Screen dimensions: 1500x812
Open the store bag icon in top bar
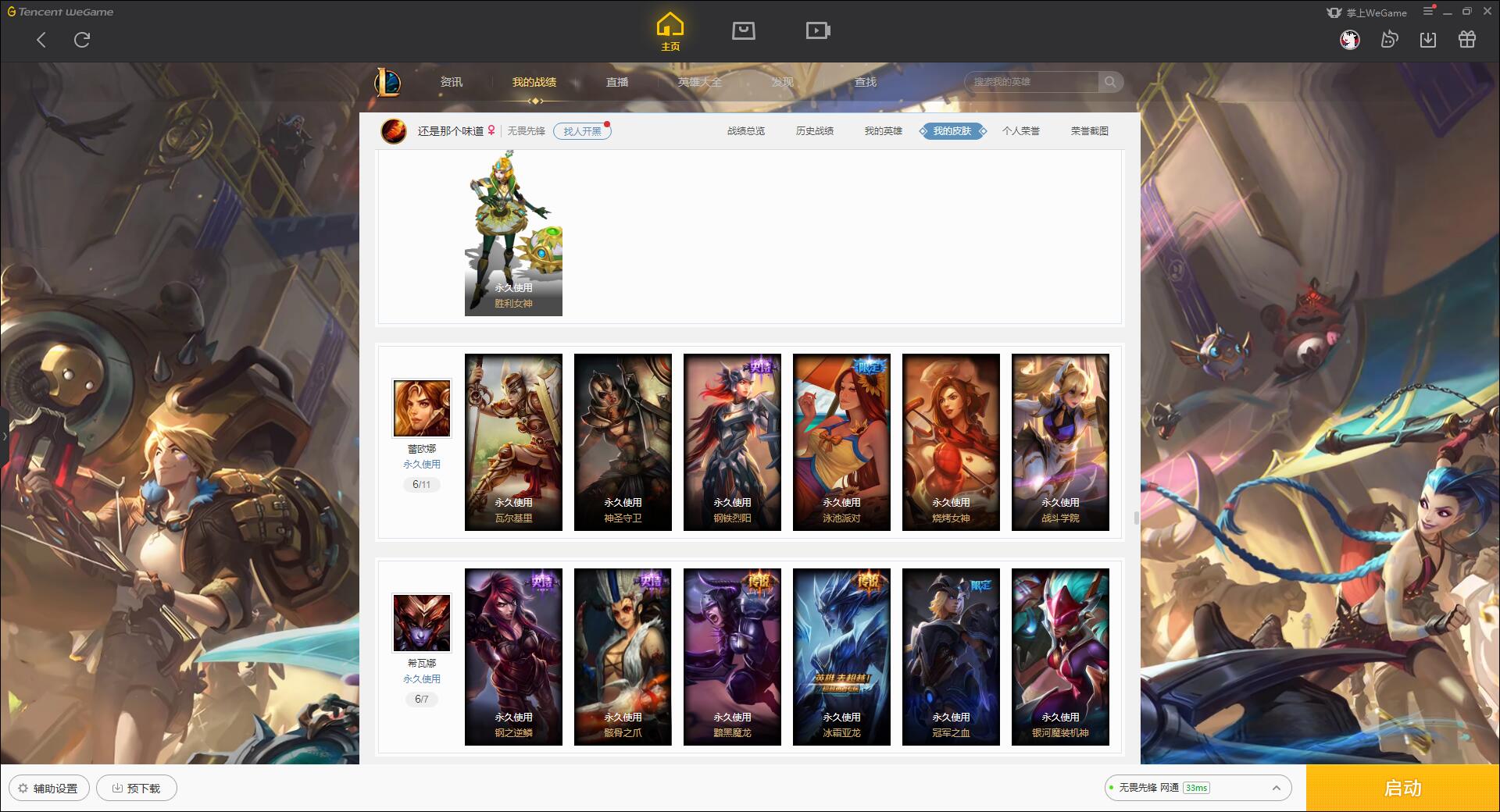pos(744,30)
